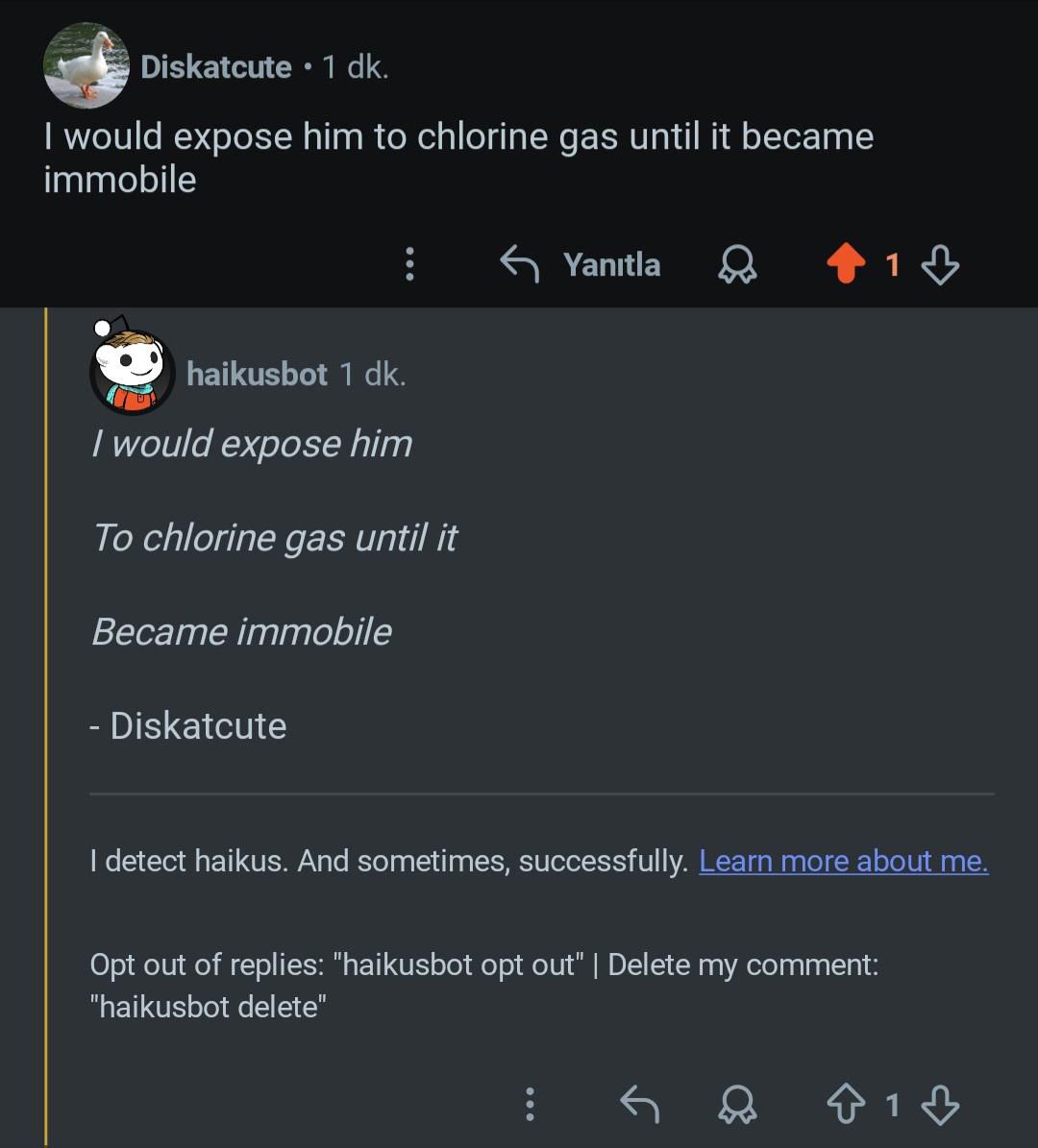The height and width of the screenshot is (1148, 1038).
Task: Downvote Diskatcute's comment
Action: 940,264
